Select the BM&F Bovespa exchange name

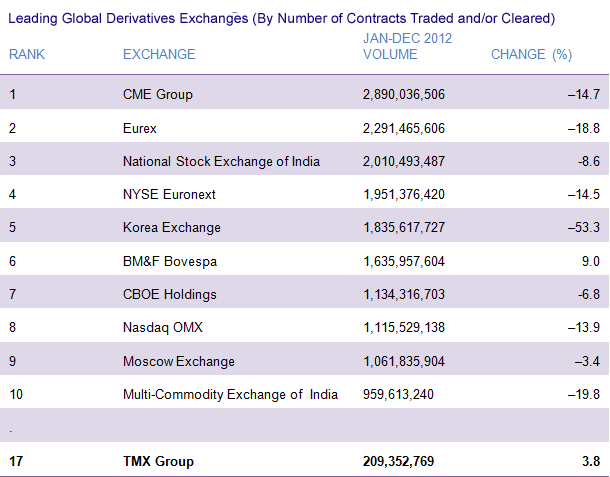tap(169, 261)
